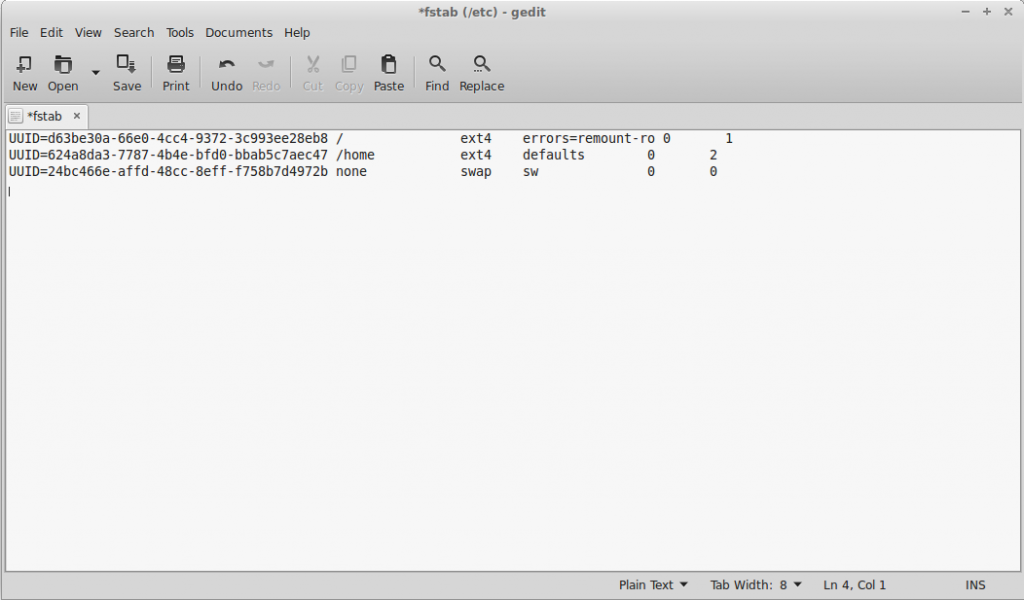Click the pass number 1 on root line

click(x=729, y=138)
